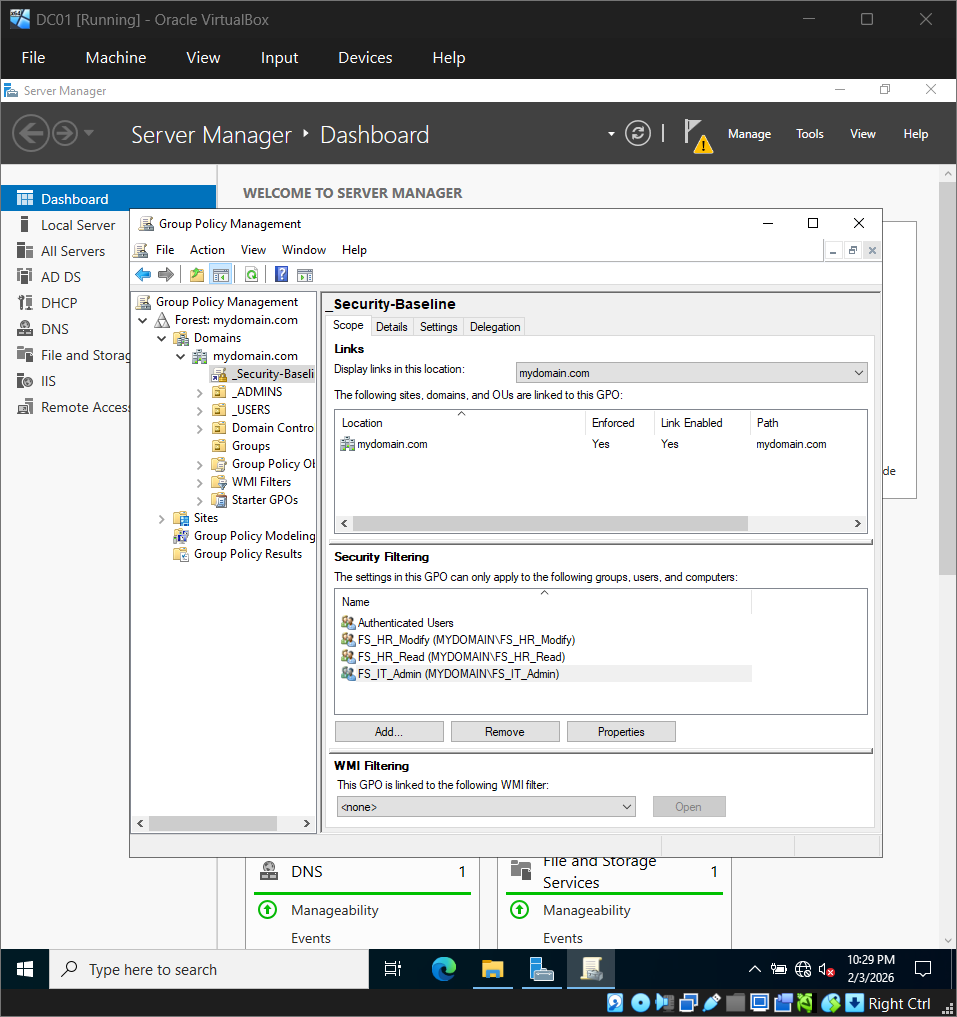957x1017 pixels.
Task: Select Group Policy Results node
Action: pyautogui.click(x=247, y=554)
